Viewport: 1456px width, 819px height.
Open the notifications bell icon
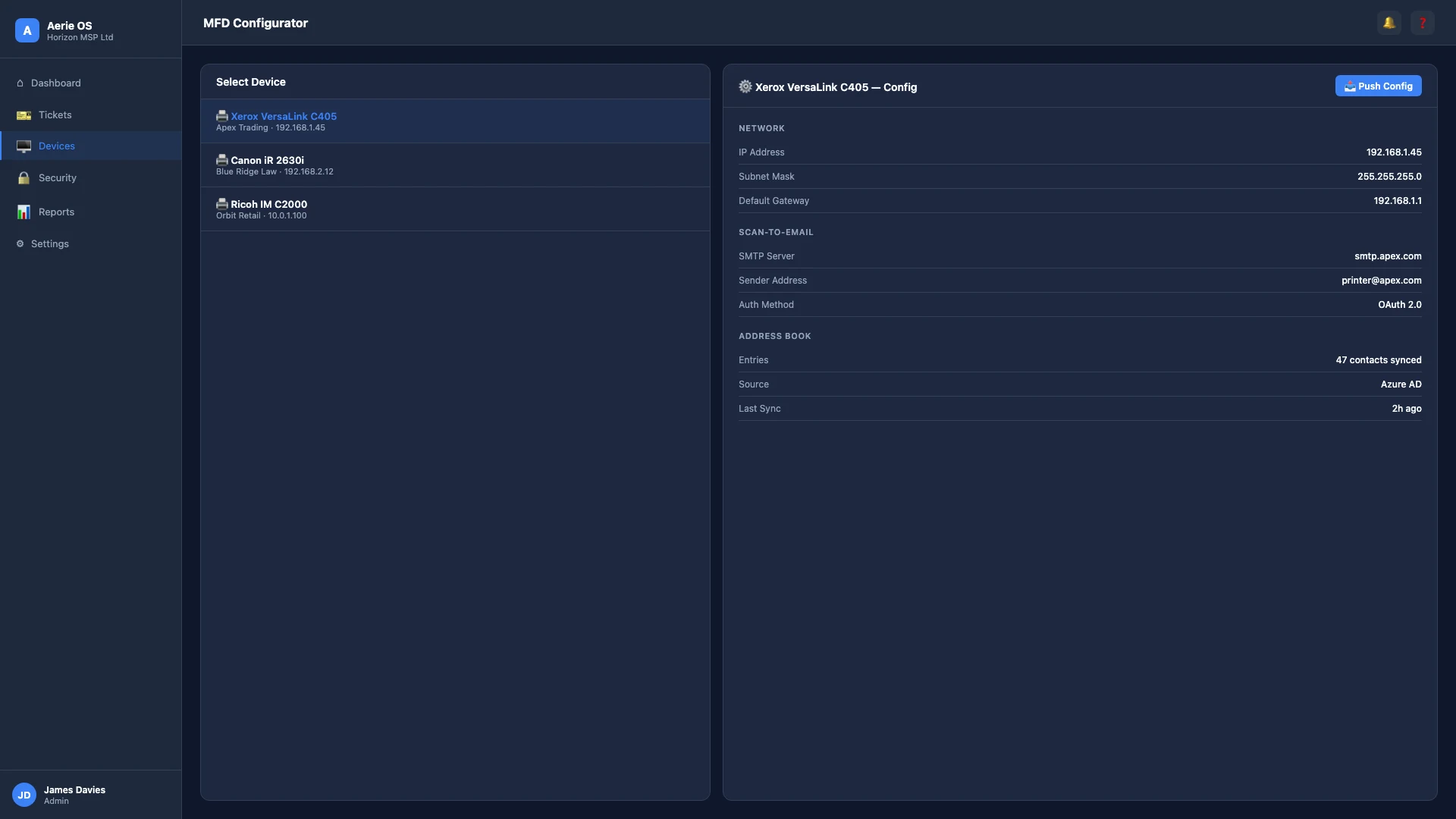[1389, 23]
